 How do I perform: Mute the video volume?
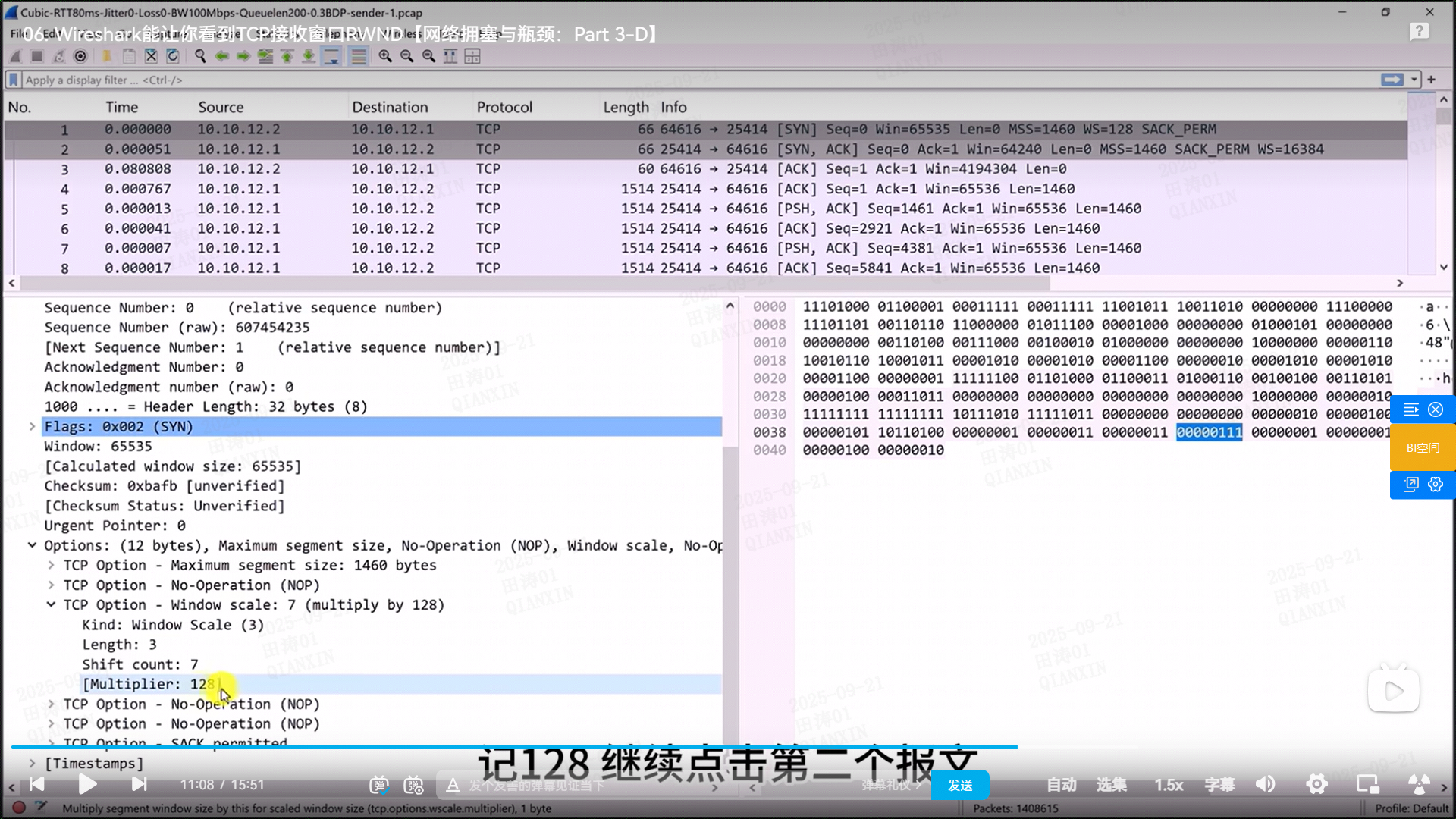pyautogui.click(x=1265, y=785)
